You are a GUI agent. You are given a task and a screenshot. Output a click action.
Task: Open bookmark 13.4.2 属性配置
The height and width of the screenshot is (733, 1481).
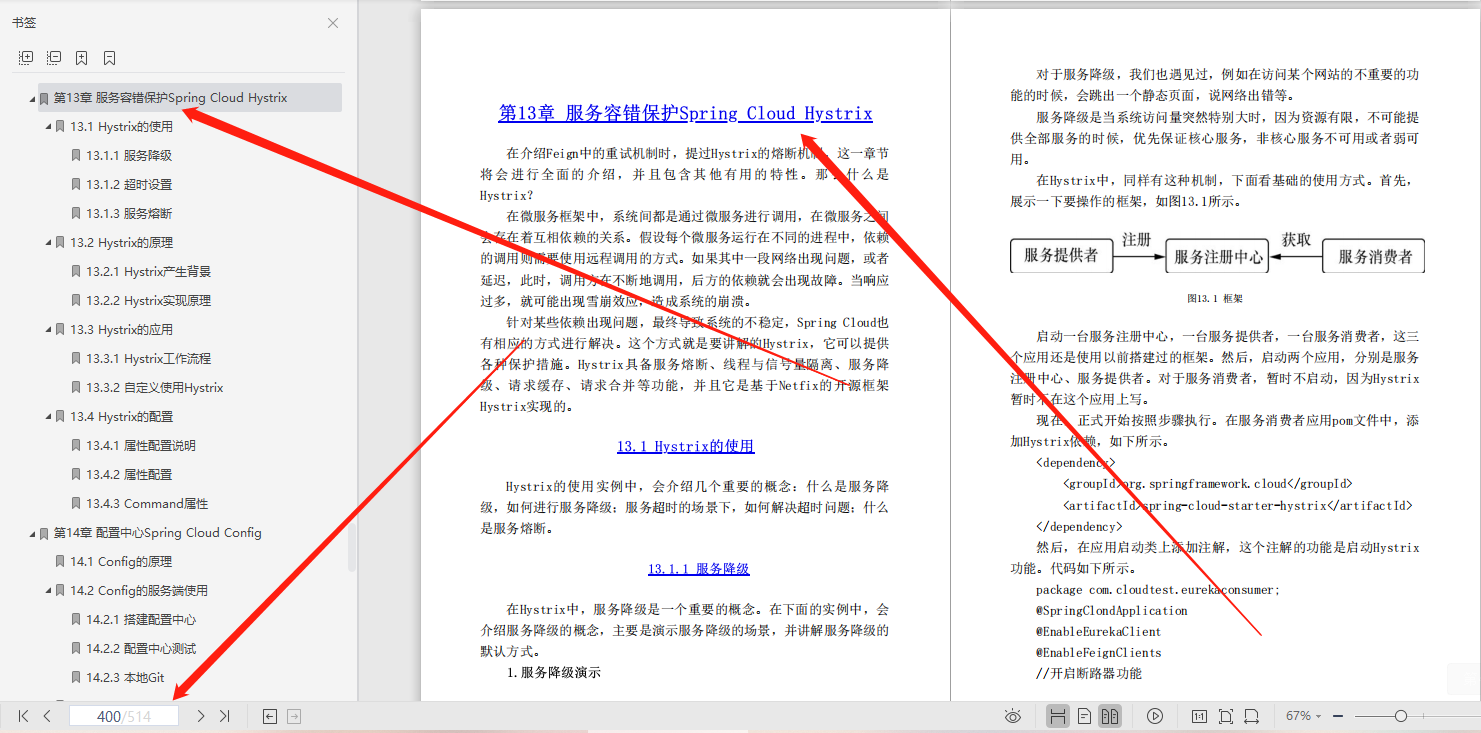pyautogui.click(x=129, y=475)
